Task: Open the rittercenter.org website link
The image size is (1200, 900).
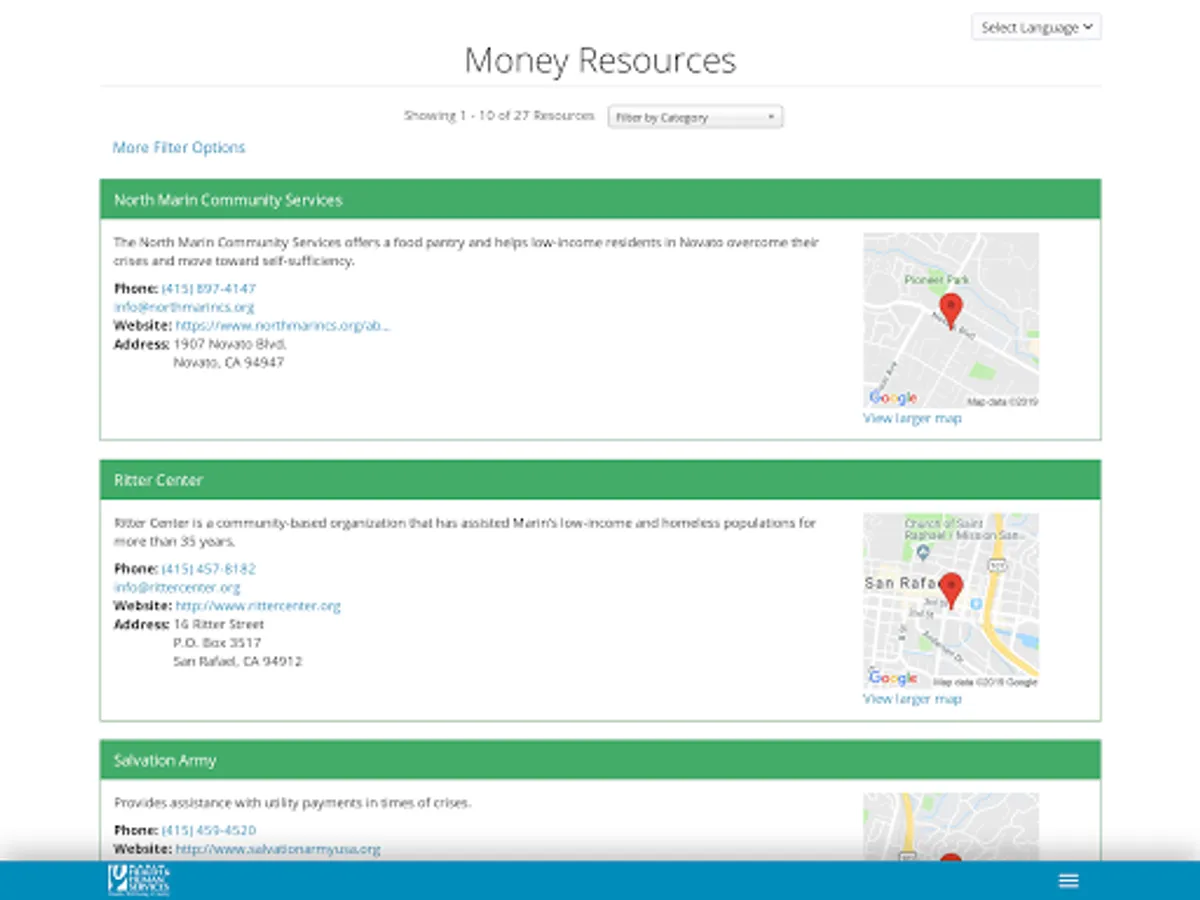Action: 258,605
